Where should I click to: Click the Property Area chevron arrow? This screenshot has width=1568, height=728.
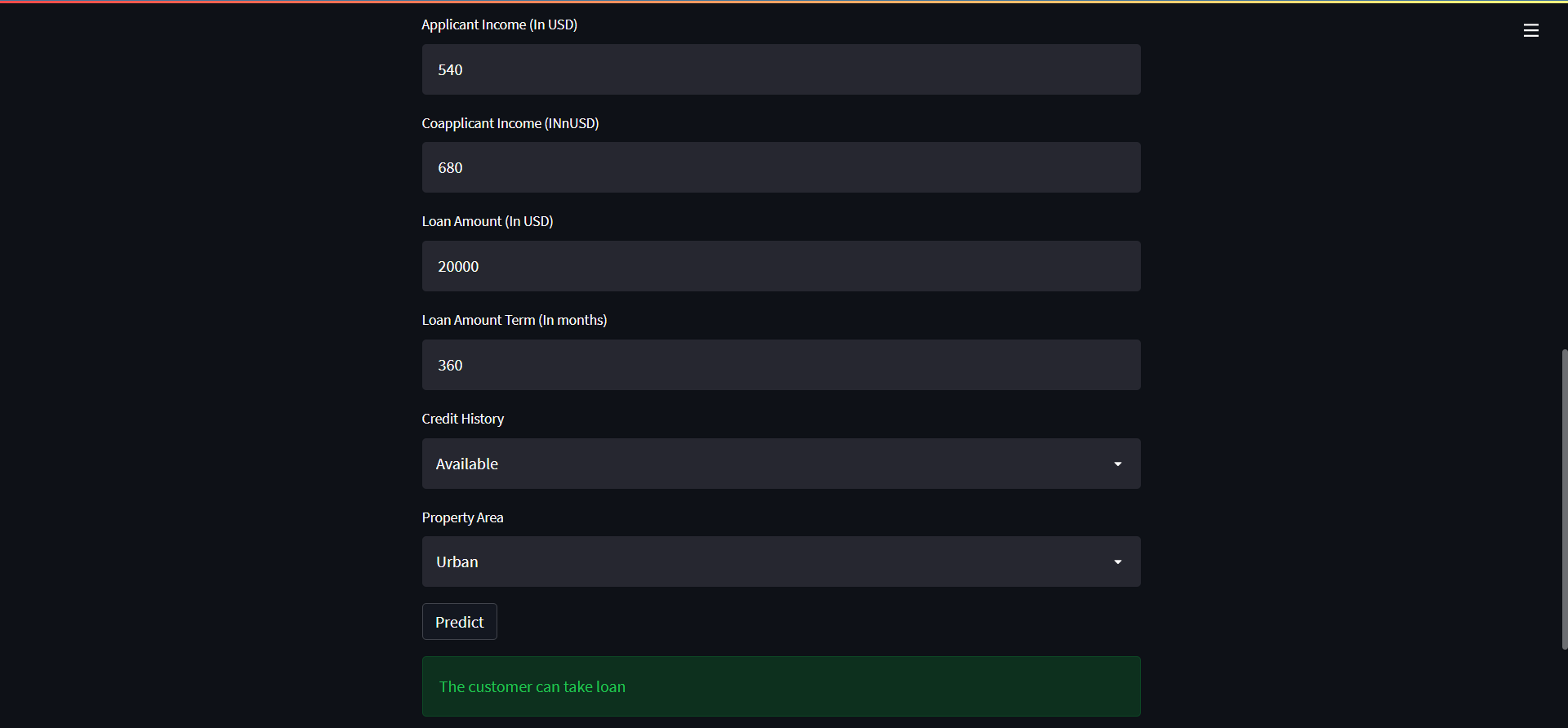[x=1117, y=562]
